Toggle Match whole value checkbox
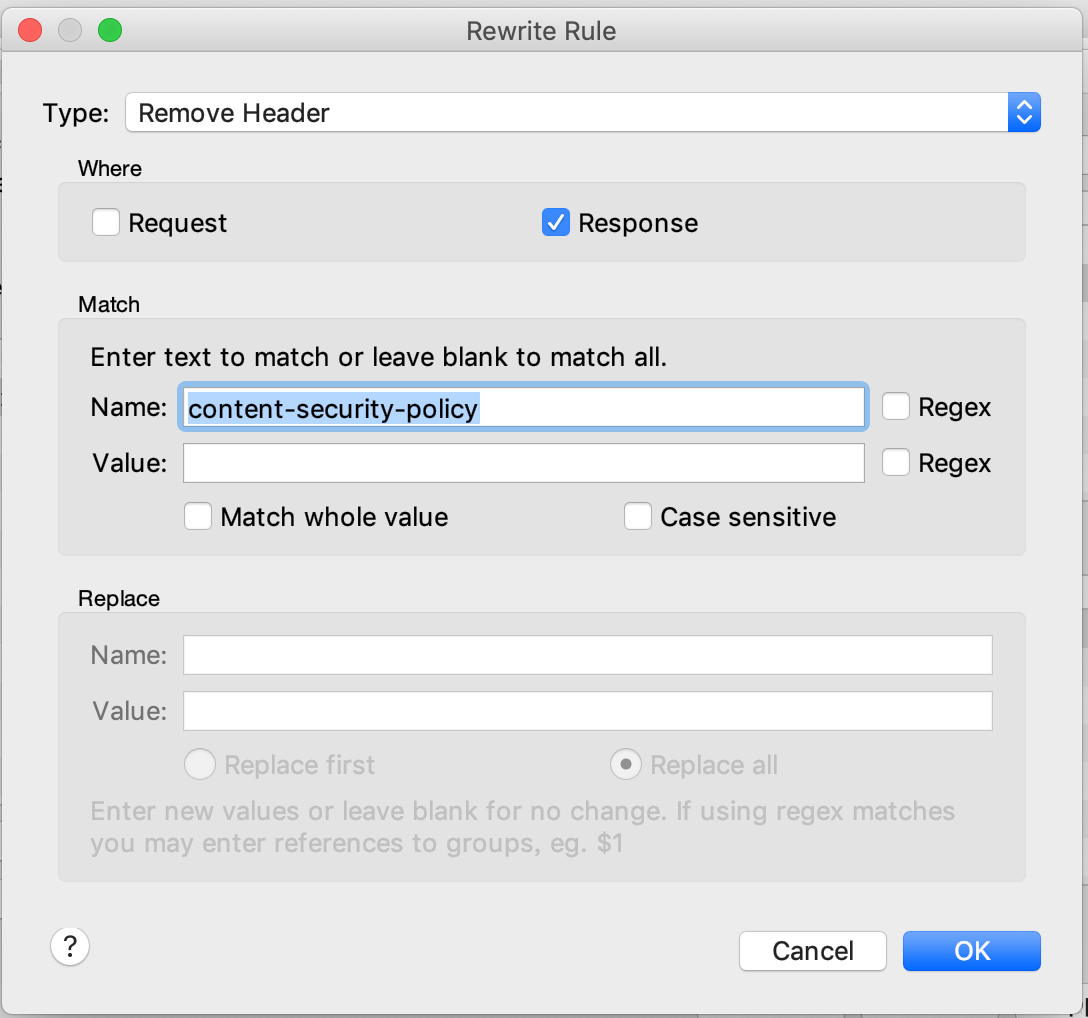1088x1018 pixels. (198, 517)
